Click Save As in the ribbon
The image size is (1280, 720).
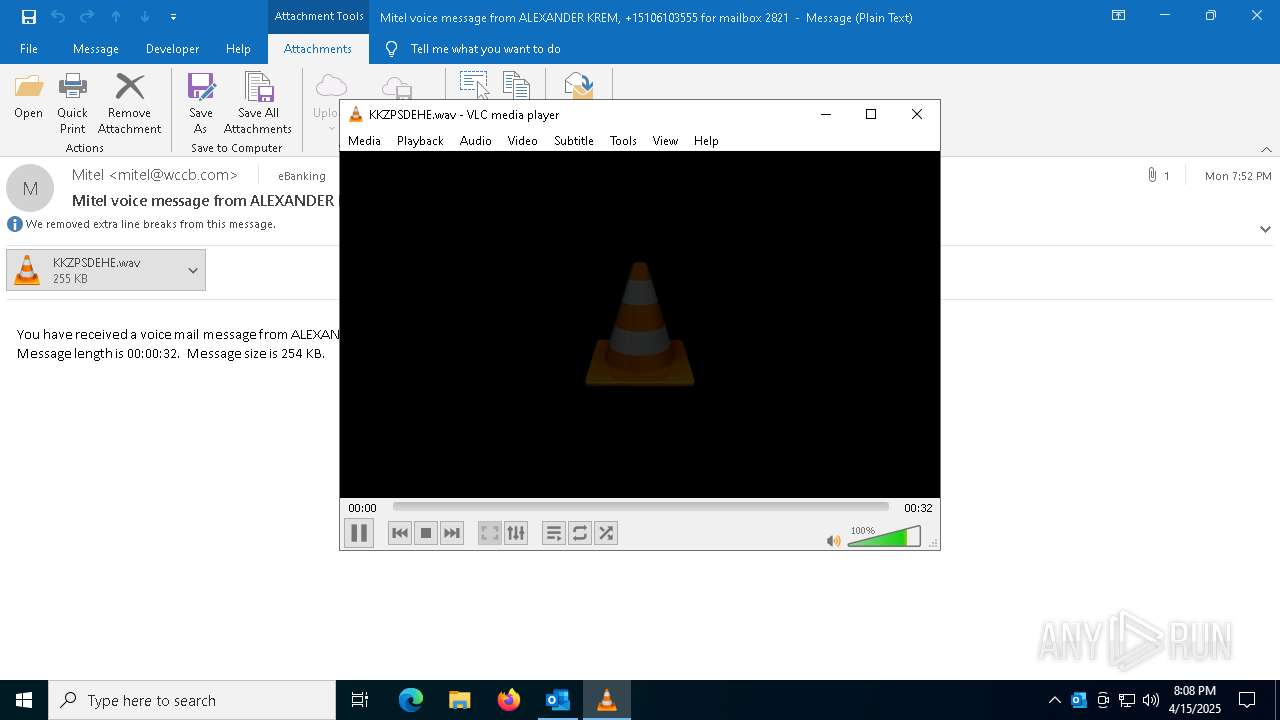pyautogui.click(x=201, y=104)
